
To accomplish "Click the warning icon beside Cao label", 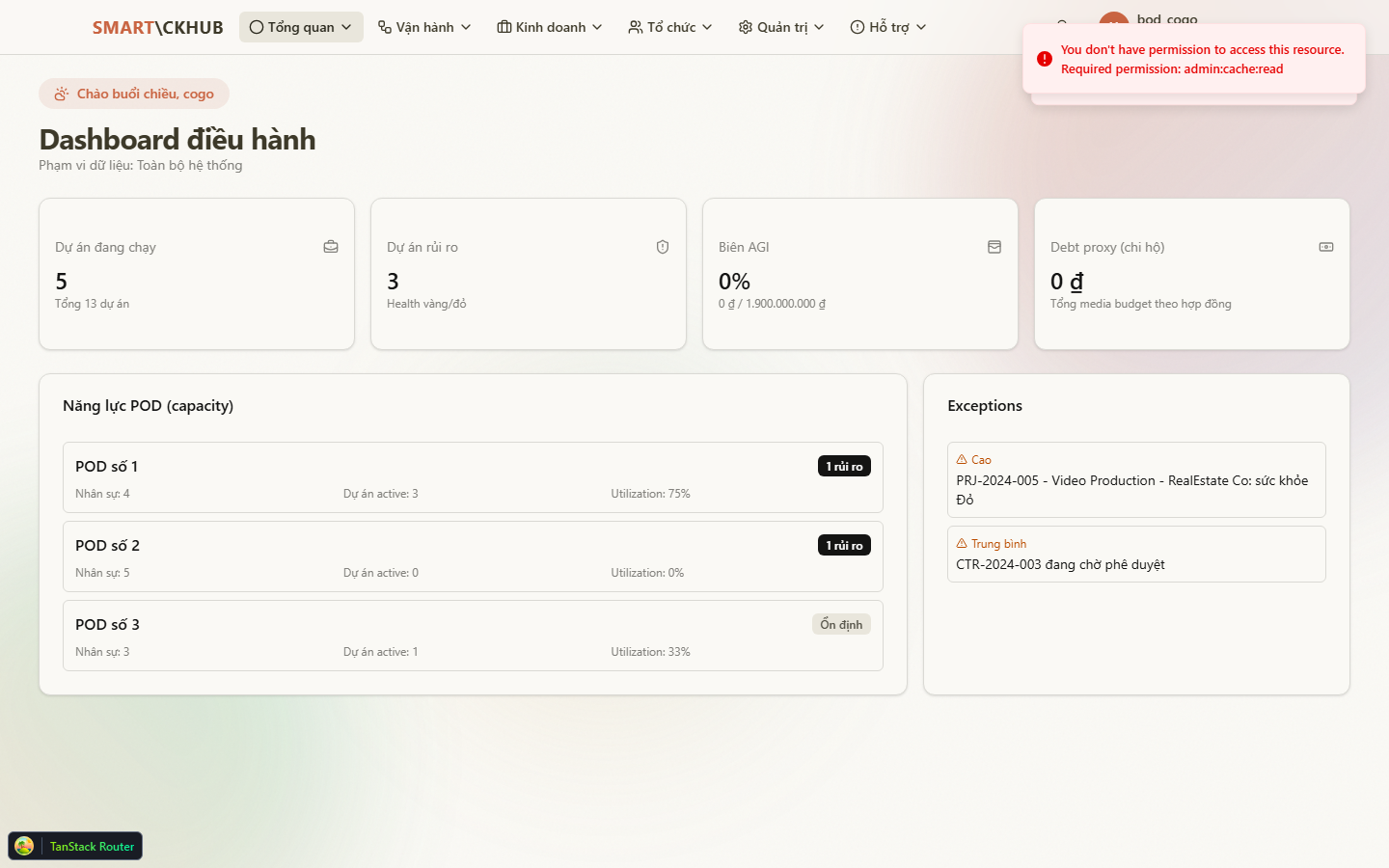I will click(x=961, y=459).
